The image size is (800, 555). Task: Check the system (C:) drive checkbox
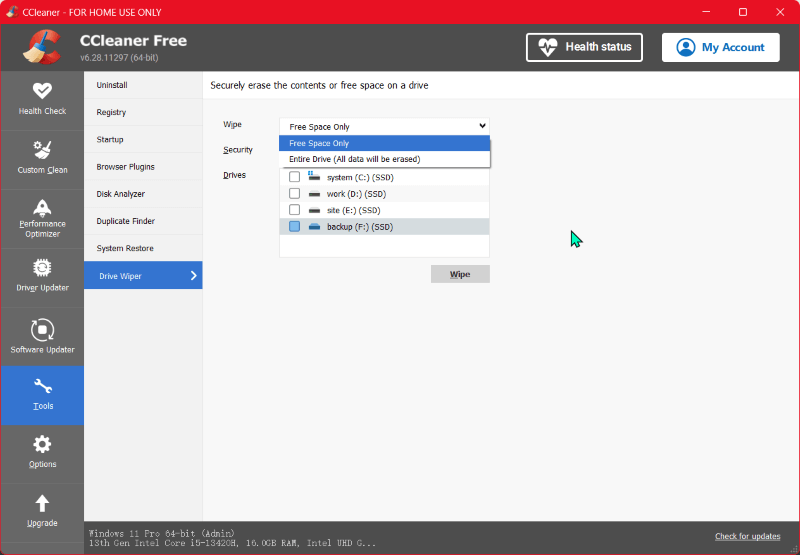coord(294,177)
